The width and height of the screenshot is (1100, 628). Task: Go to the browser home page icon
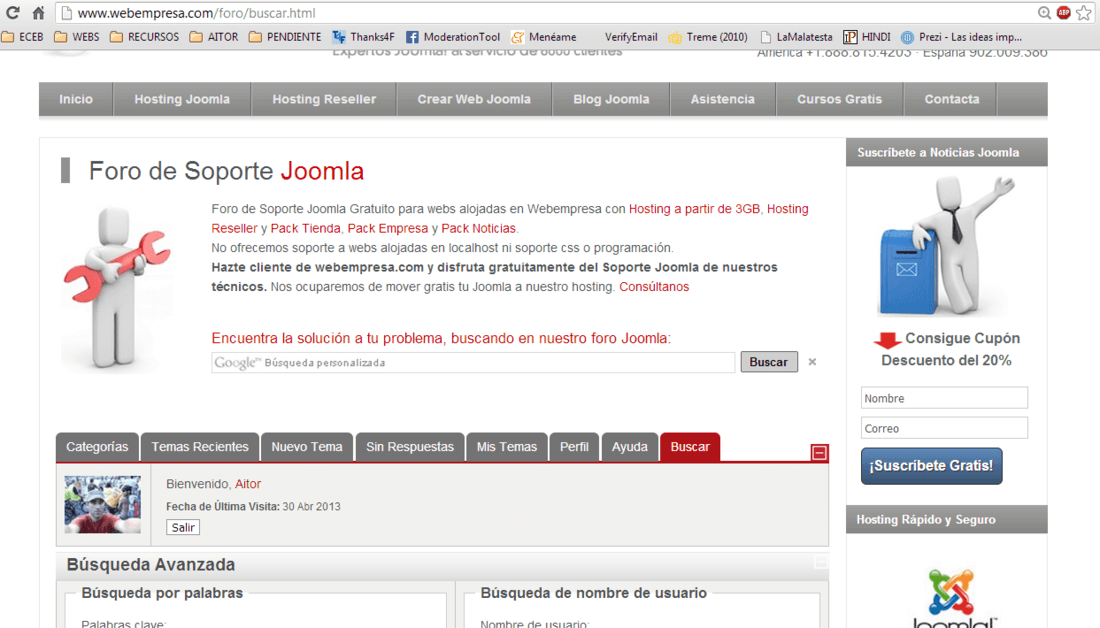click(x=39, y=13)
